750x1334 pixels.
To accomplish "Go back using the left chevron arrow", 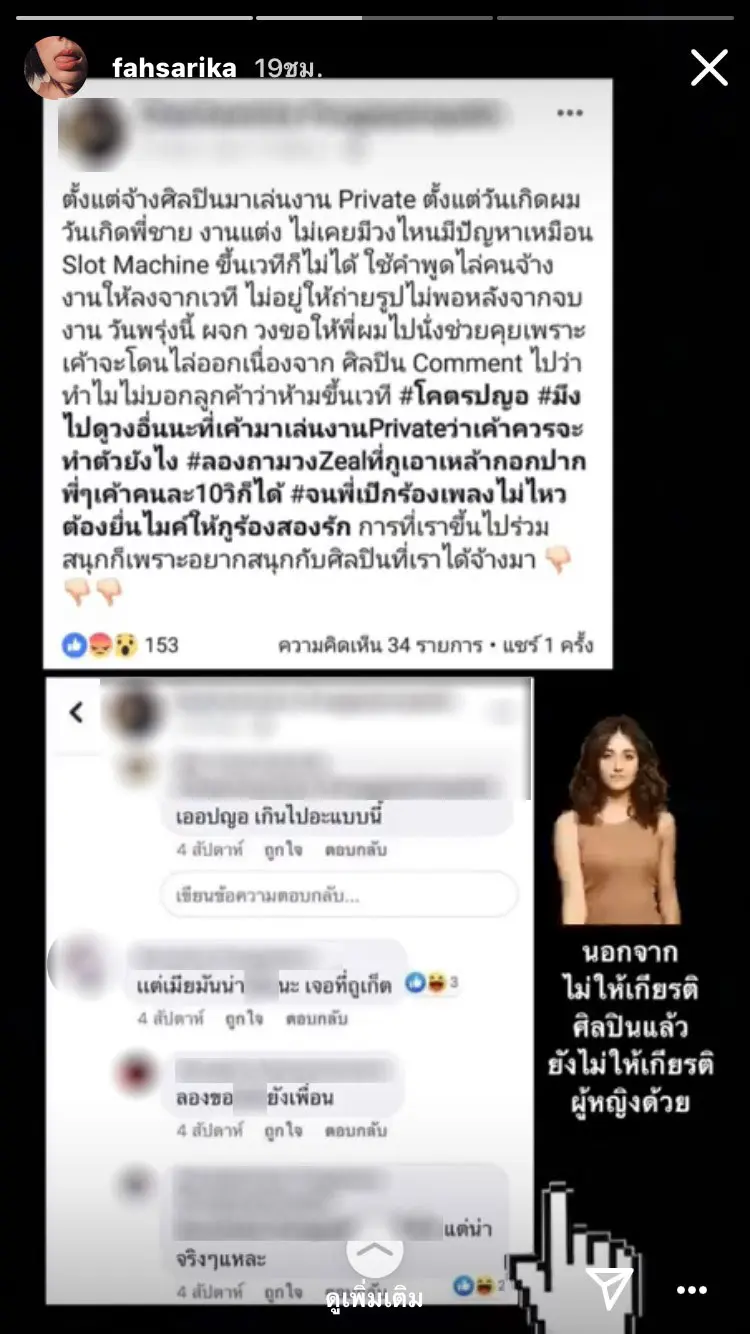I will [76, 712].
